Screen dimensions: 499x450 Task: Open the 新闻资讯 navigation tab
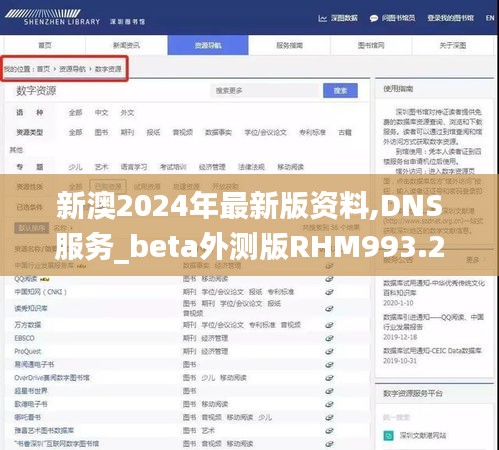coord(126,45)
